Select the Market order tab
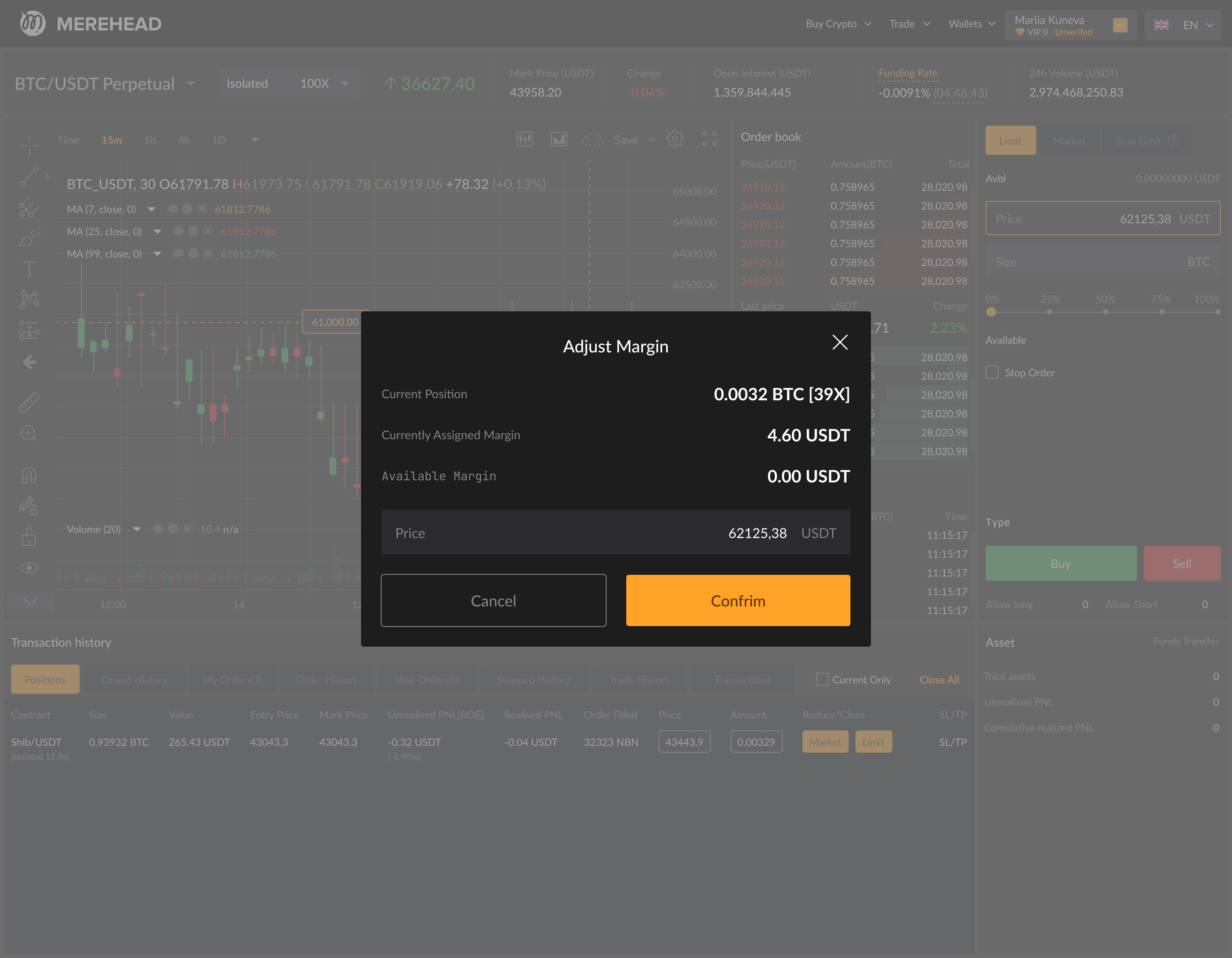Viewport: 1232px width, 958px height. point(1069,140)
